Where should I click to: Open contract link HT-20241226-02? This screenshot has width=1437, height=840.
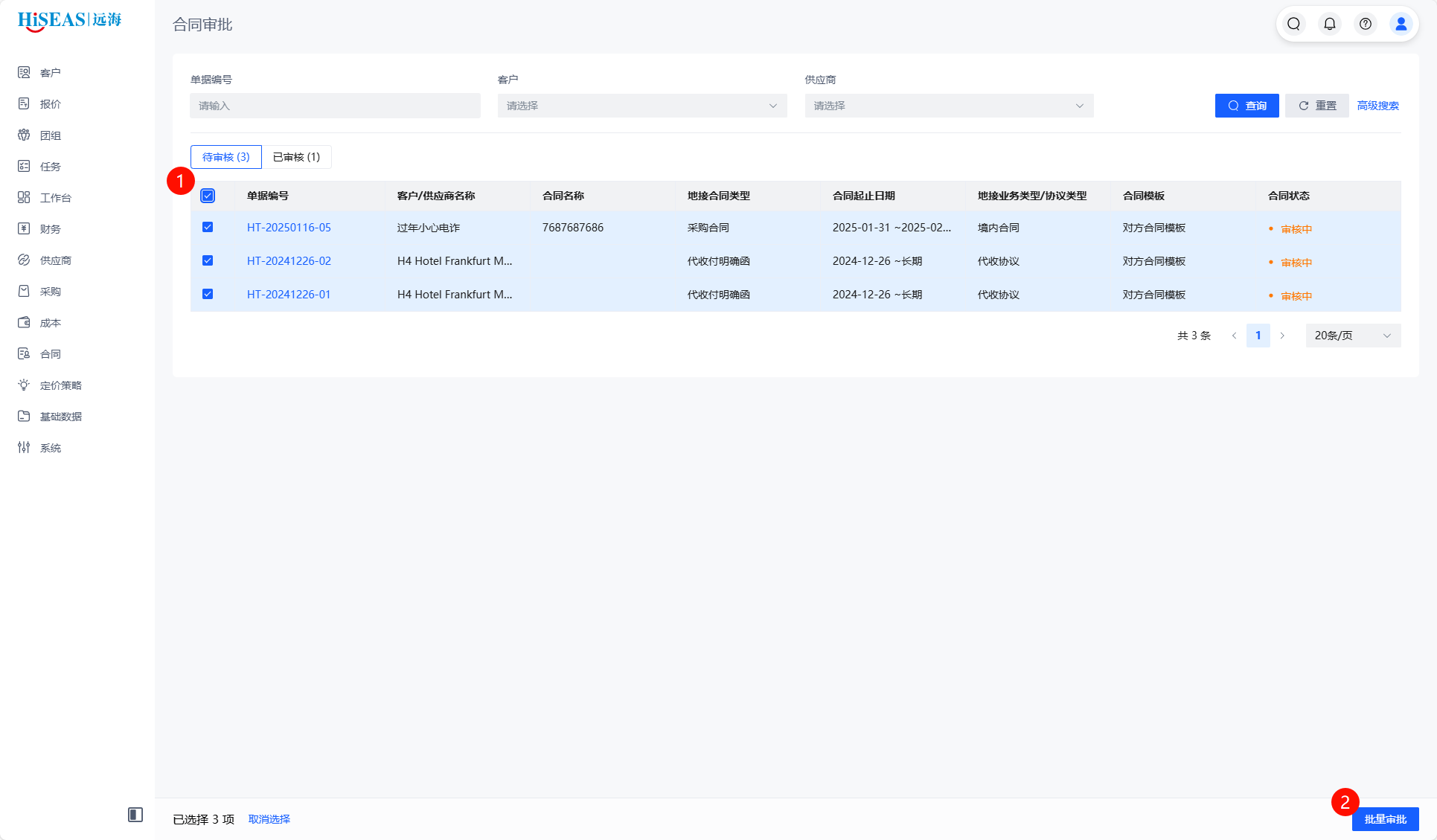click(289, 261)
